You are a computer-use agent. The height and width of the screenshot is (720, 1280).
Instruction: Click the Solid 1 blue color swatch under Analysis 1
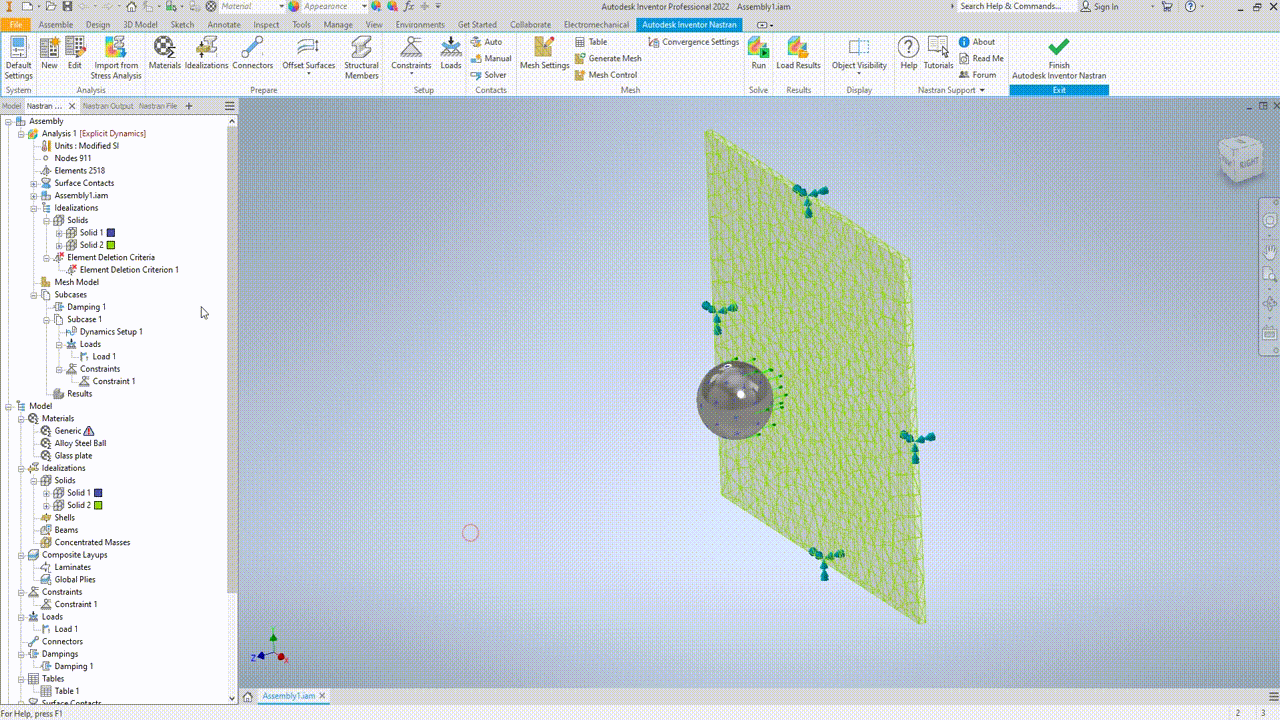pyautogui.click(x=111, y=233)
